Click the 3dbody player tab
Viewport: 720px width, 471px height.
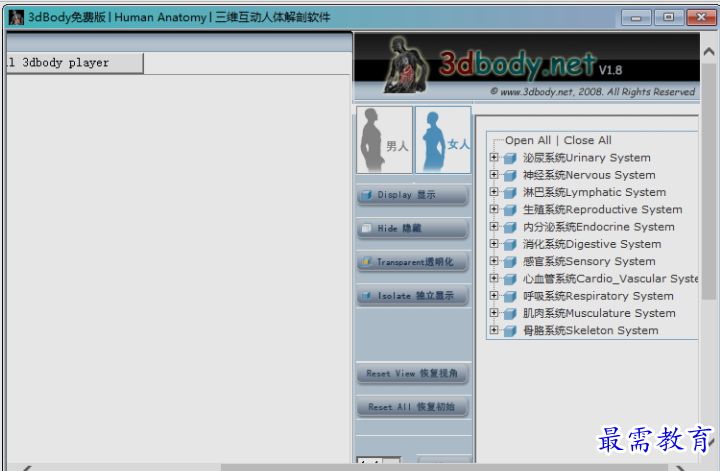coord(75,63)
